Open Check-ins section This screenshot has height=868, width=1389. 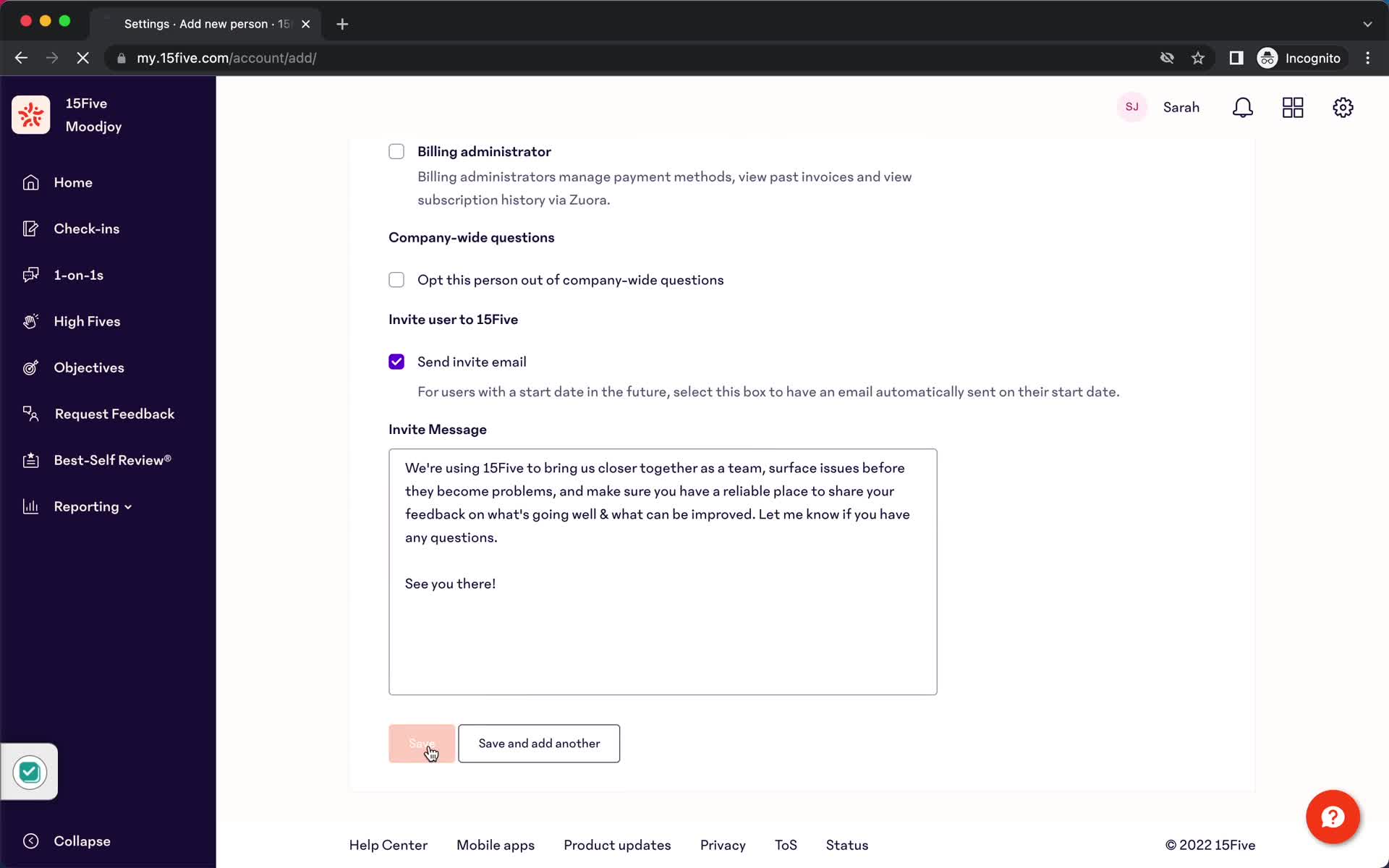click(87, 228)
